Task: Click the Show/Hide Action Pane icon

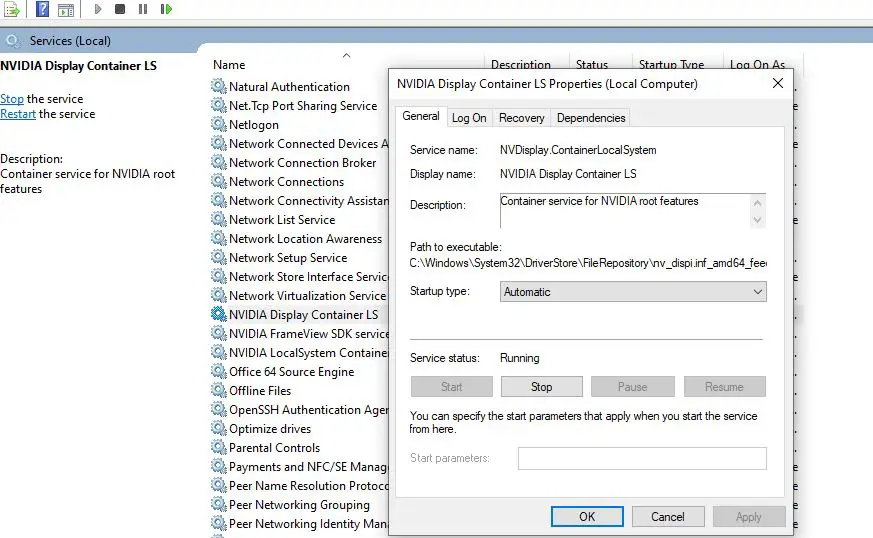Action: click(66, 9)
